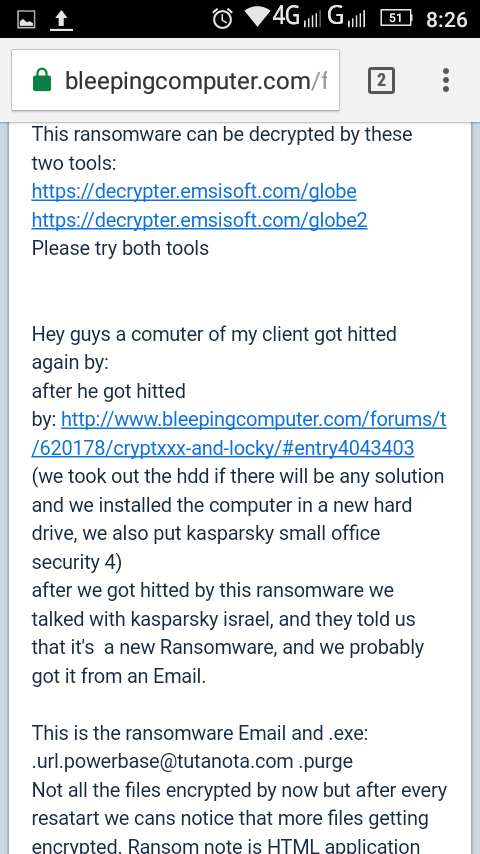Tap the 'This ransomware can be decrypted' line
Screen dimensions: 480x854
point(222,134)
